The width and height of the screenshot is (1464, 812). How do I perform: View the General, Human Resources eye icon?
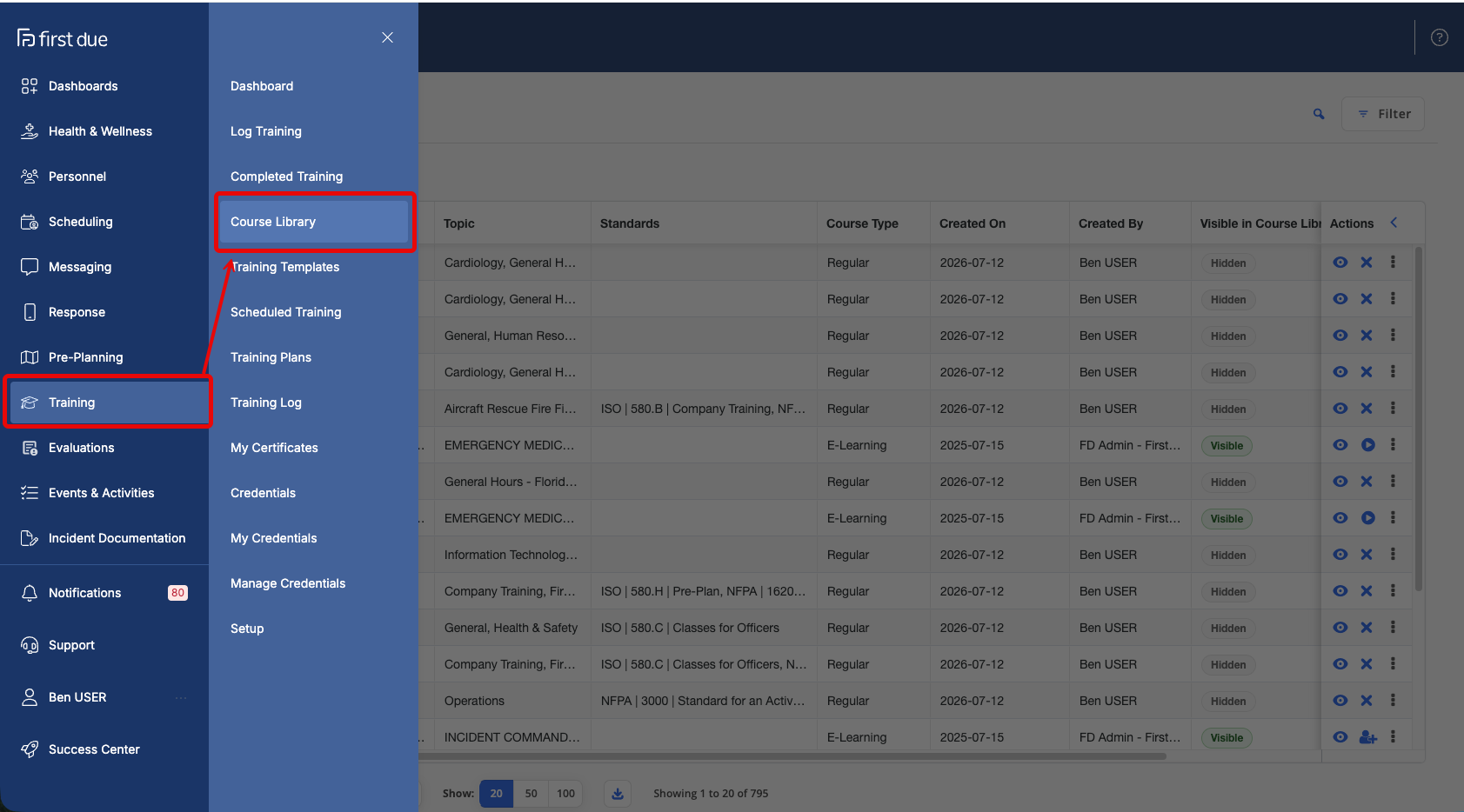(1340, 336)
